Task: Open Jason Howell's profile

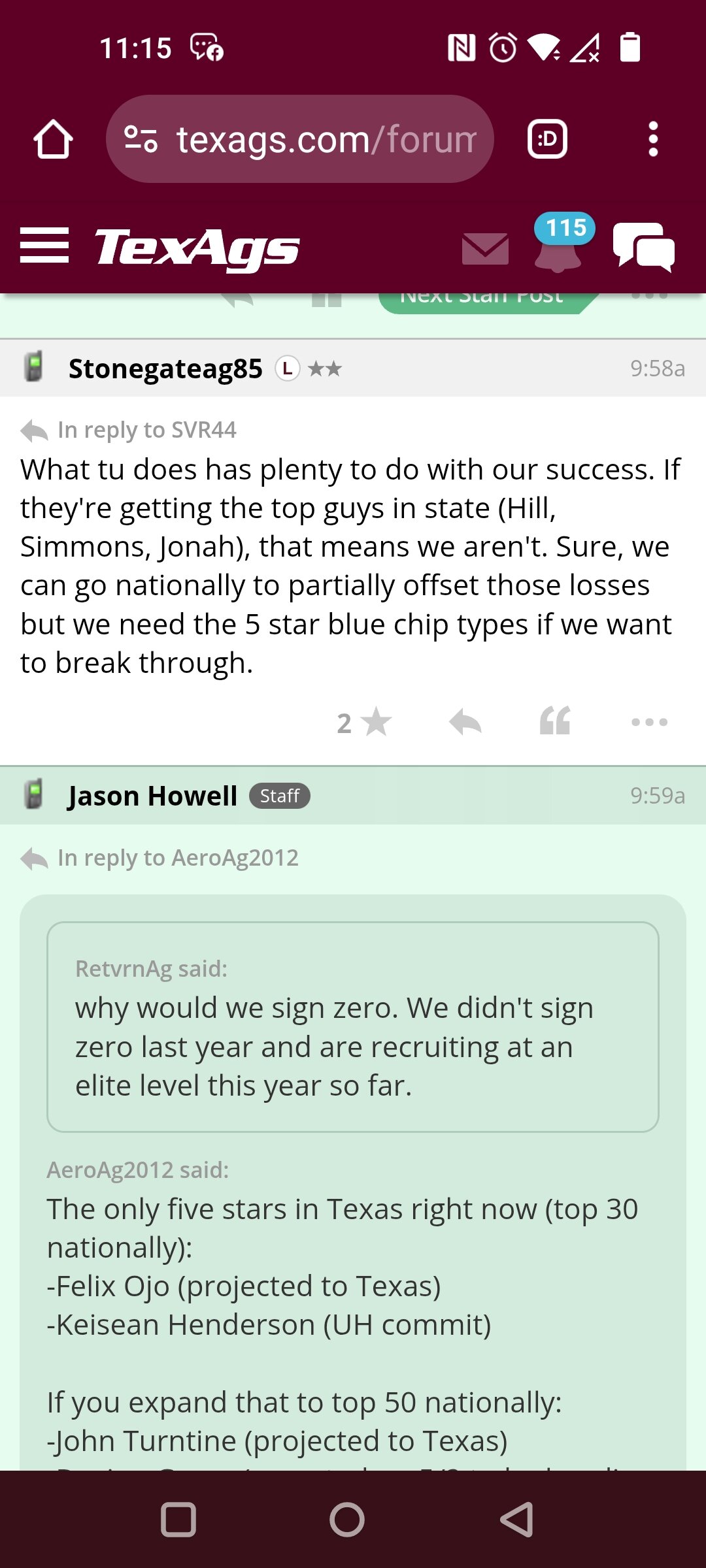Action: click(152, 796)
